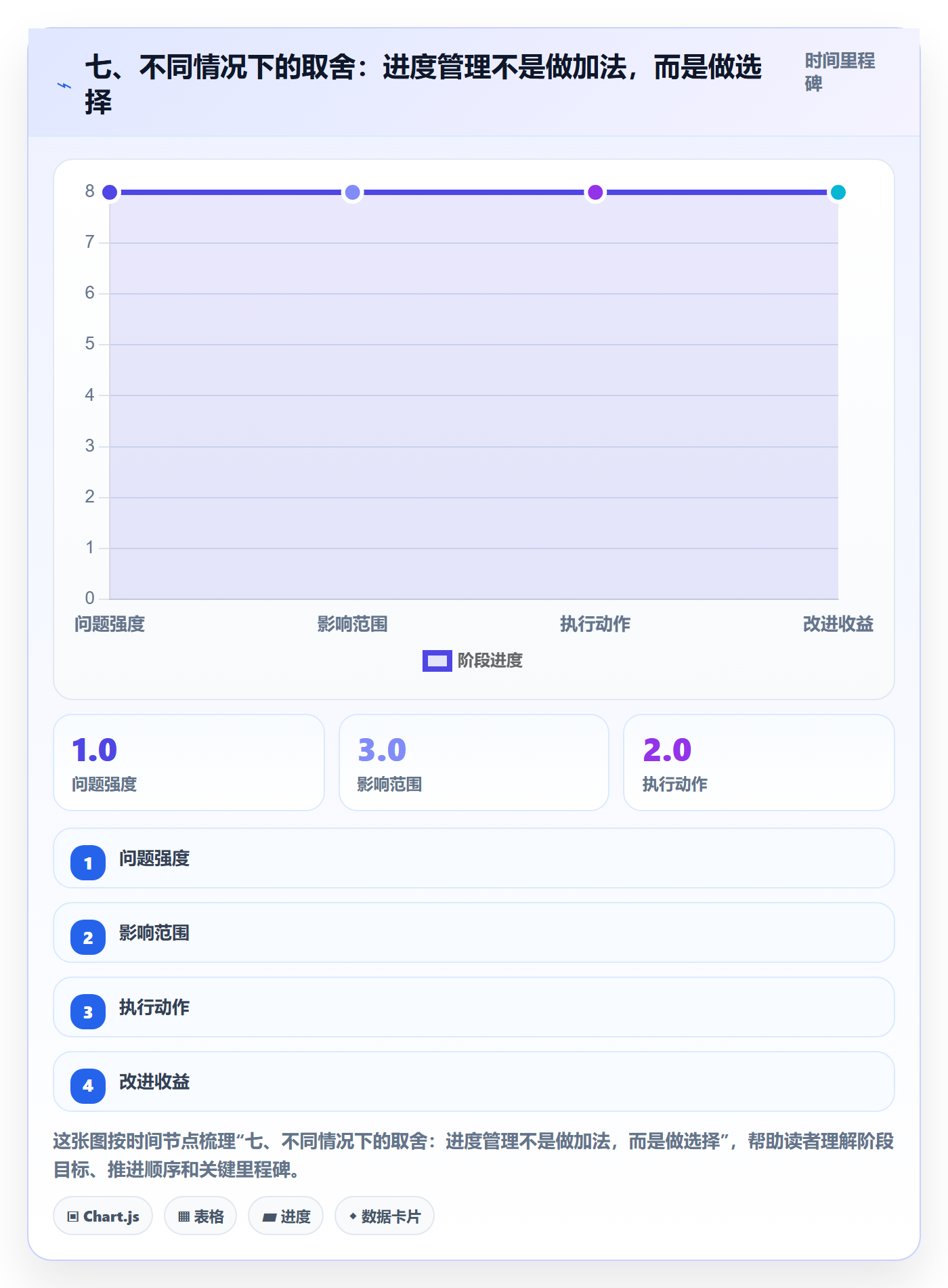
Task: Click the 问题强度 x-axis label
Action: click(x=110, y=624)
